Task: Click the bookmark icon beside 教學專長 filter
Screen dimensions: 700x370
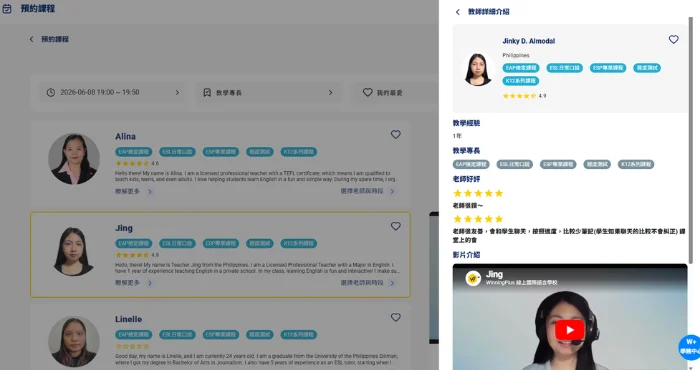Action: pyautogui.click(x=207, y=92)
